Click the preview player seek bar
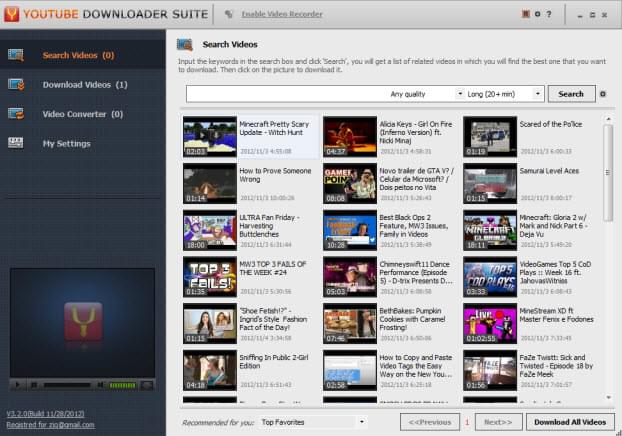The width and height of the screenshot is (622, 436). [67, 385]
